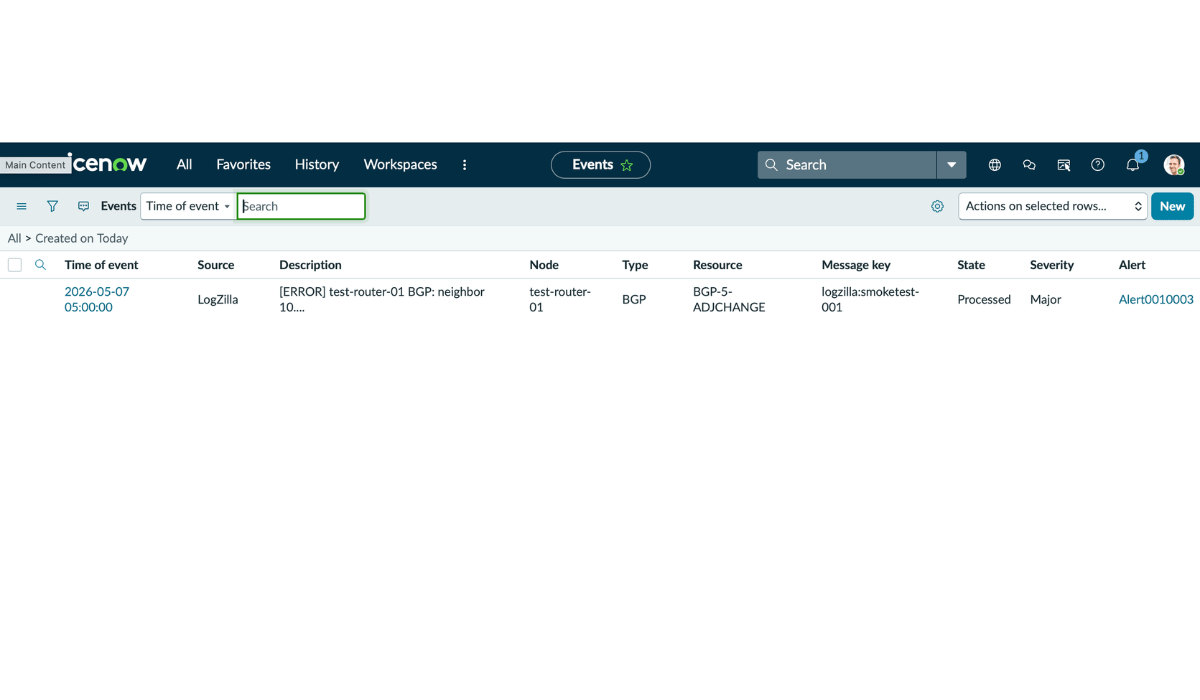Viewport: 1200px width, 700px height.
Task: Click the Processed state cell
Action: tap(984, 299)
